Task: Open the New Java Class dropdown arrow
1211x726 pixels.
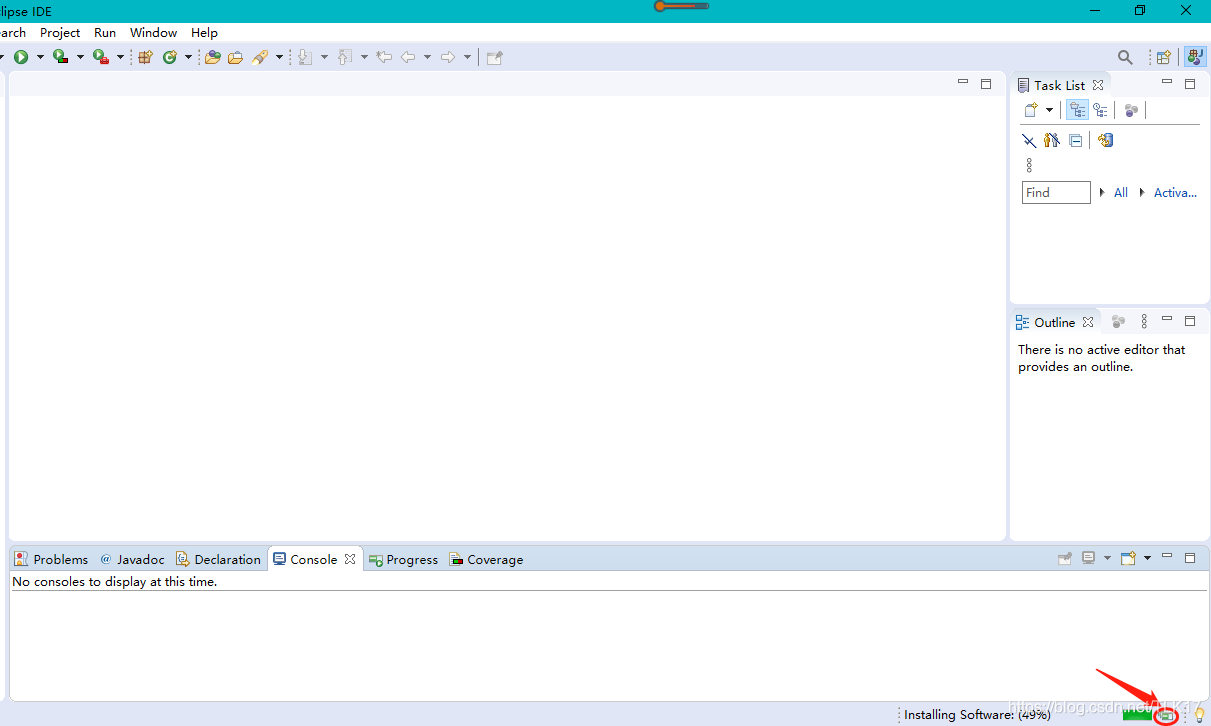Action: pos(188,57)
